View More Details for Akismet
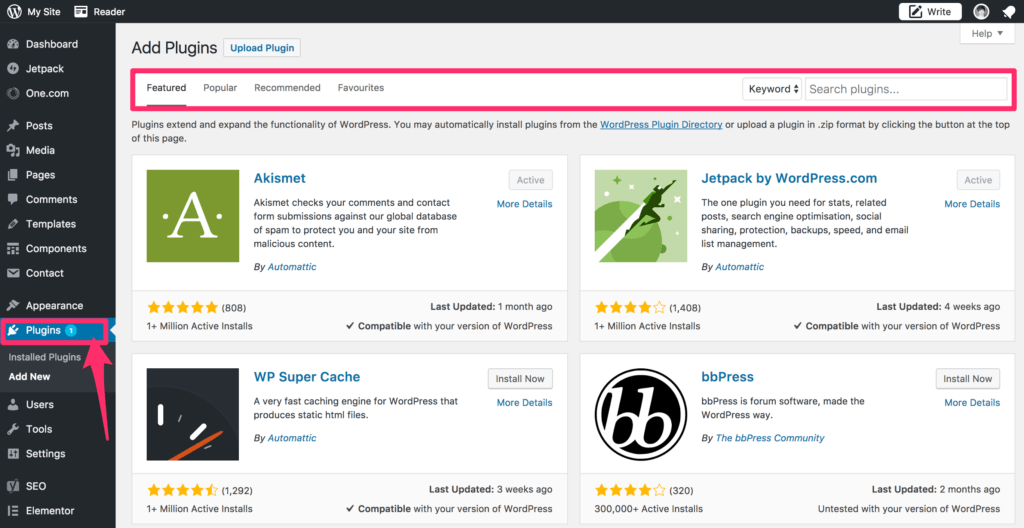 (524, 204)
